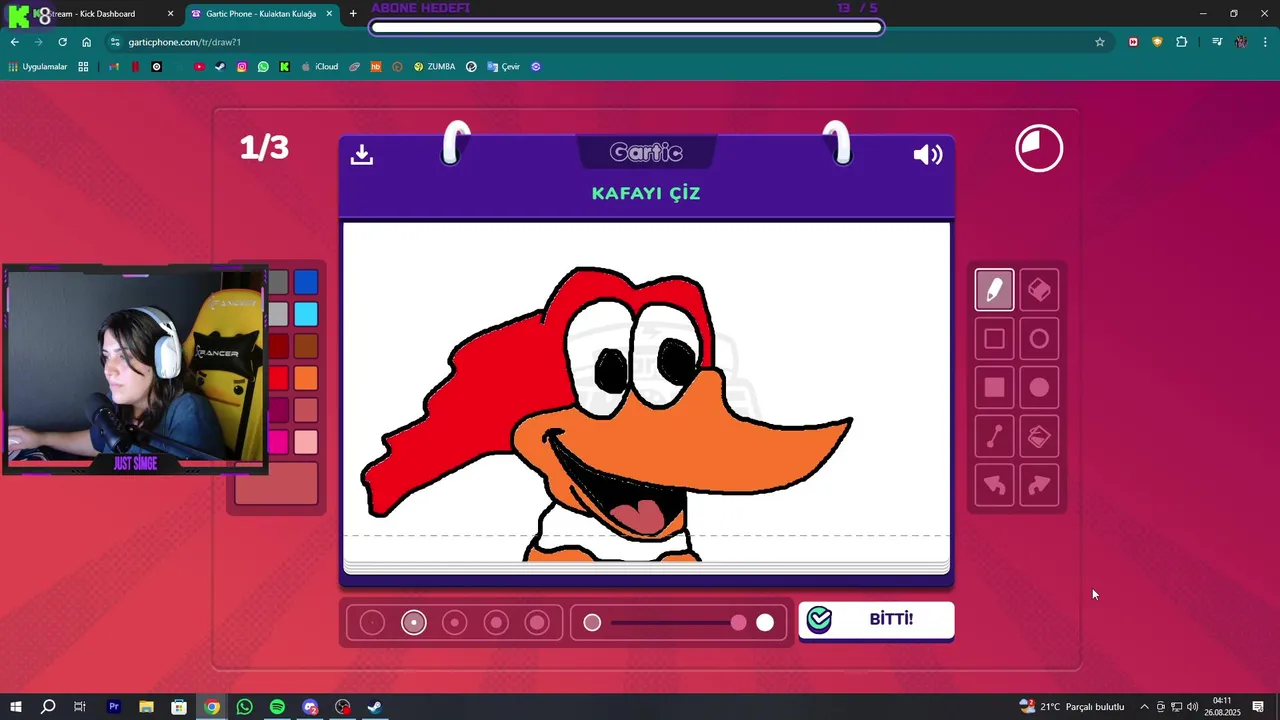Viewport: 1280px width, 720px height.
Task: Pick the filled rectangle tool
Action: [x=994, y=387]
